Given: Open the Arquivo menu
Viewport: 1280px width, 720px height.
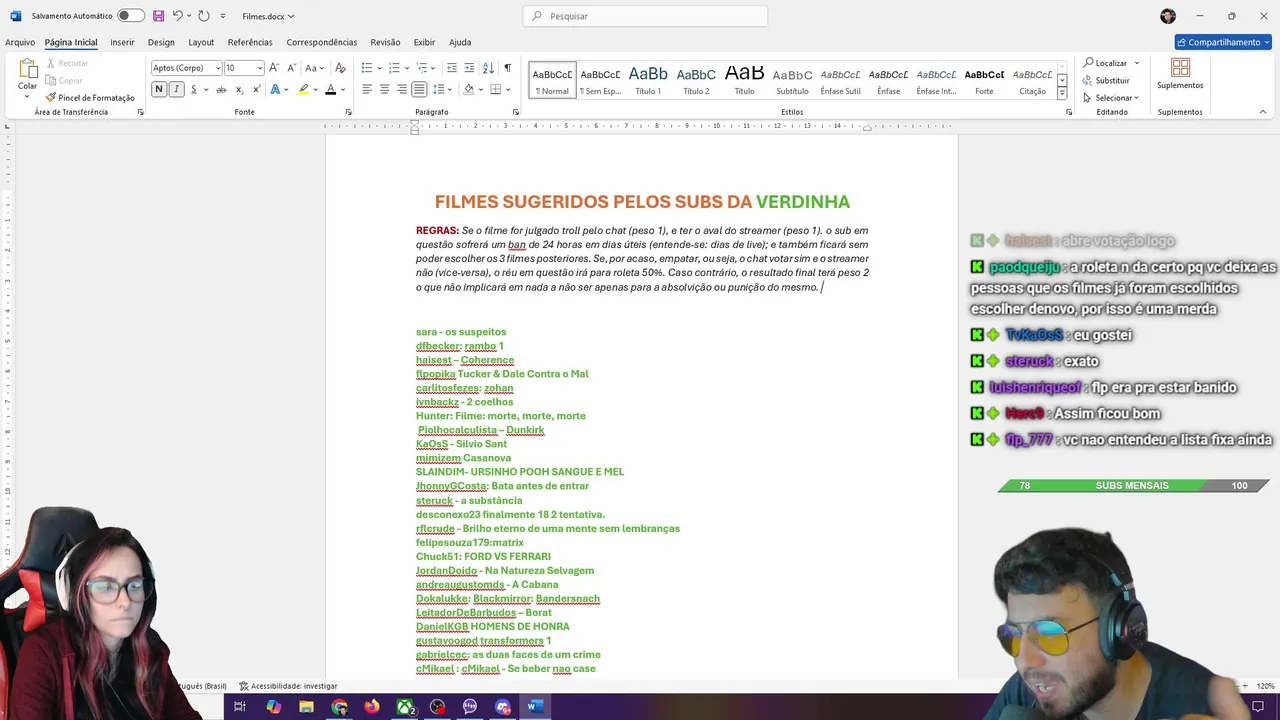Looking at the screenshot, I should coord(20,42).
